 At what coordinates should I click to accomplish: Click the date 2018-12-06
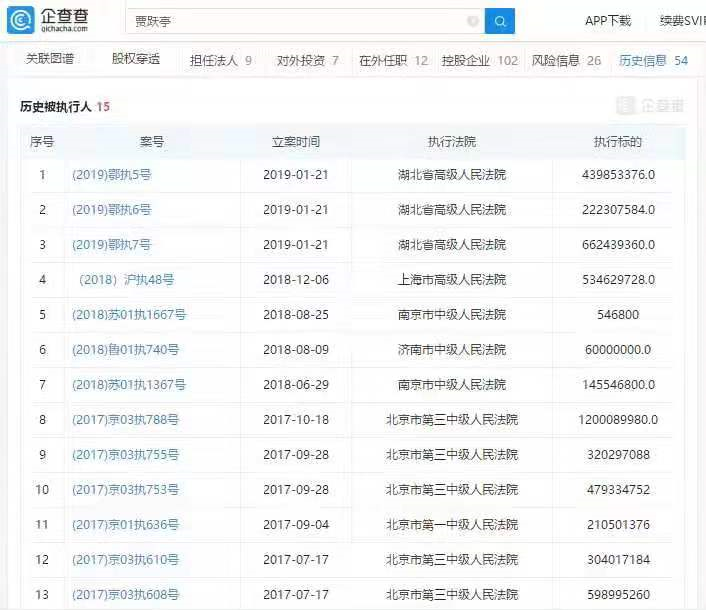coord(296,280)
